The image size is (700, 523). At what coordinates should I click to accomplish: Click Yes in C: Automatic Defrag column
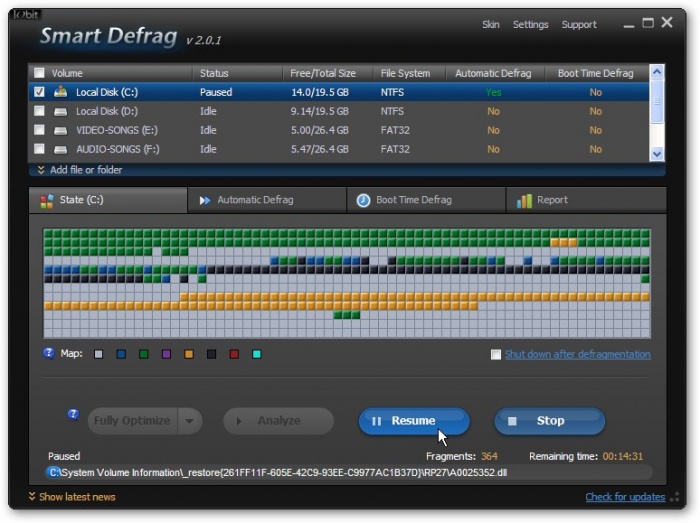pyautogui.click(x=493, y=92)
